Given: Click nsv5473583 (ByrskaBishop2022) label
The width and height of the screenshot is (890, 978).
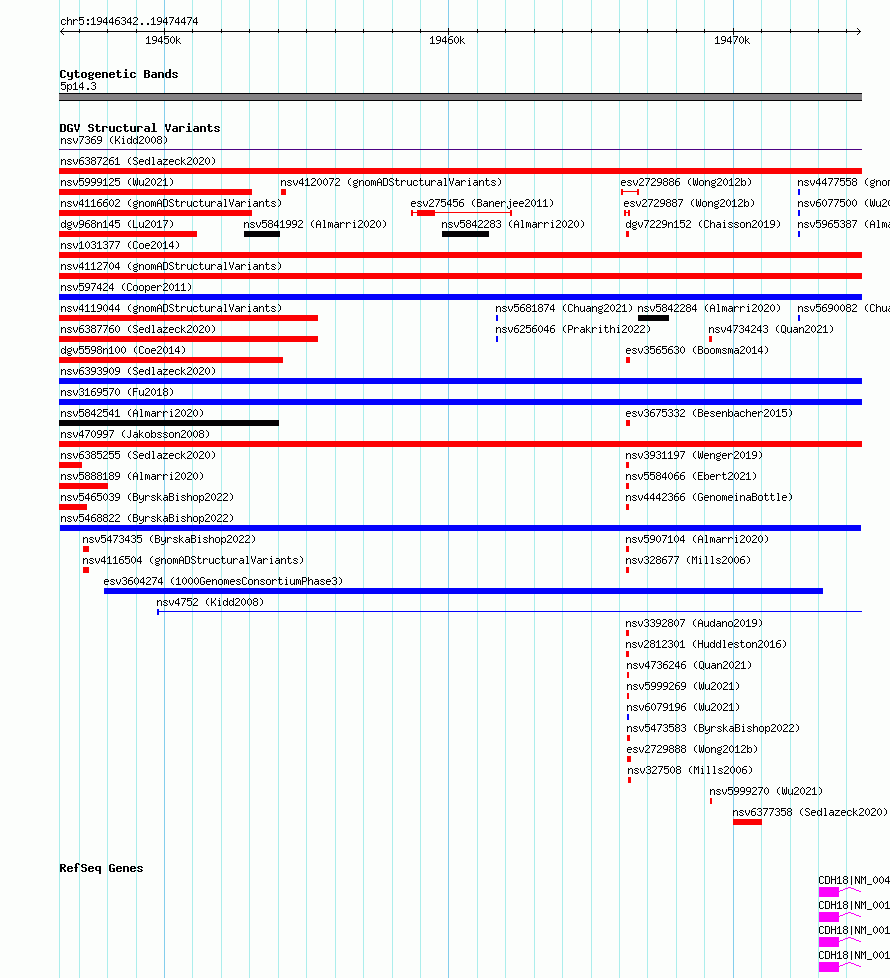Looking at the screenshot, I should click(x=713, y=729).
